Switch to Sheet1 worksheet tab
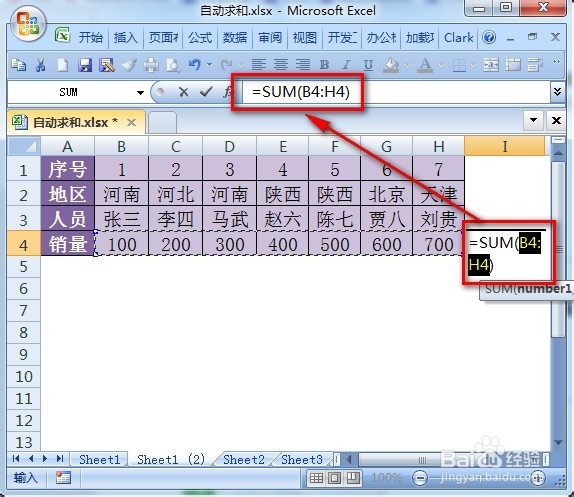This screenshot has height=497, width=574. (100, 460)
